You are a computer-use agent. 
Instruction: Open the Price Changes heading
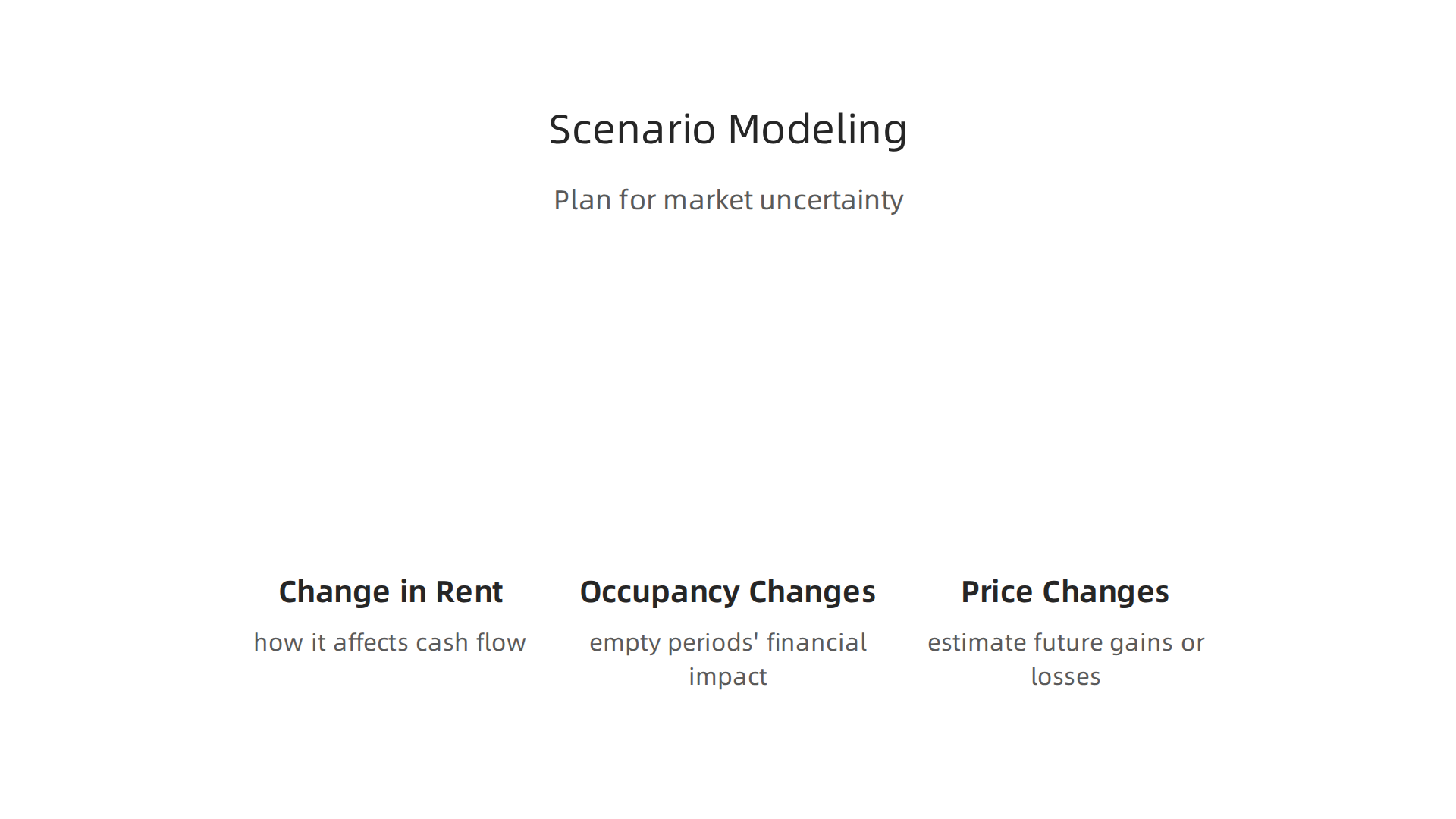1065,592
